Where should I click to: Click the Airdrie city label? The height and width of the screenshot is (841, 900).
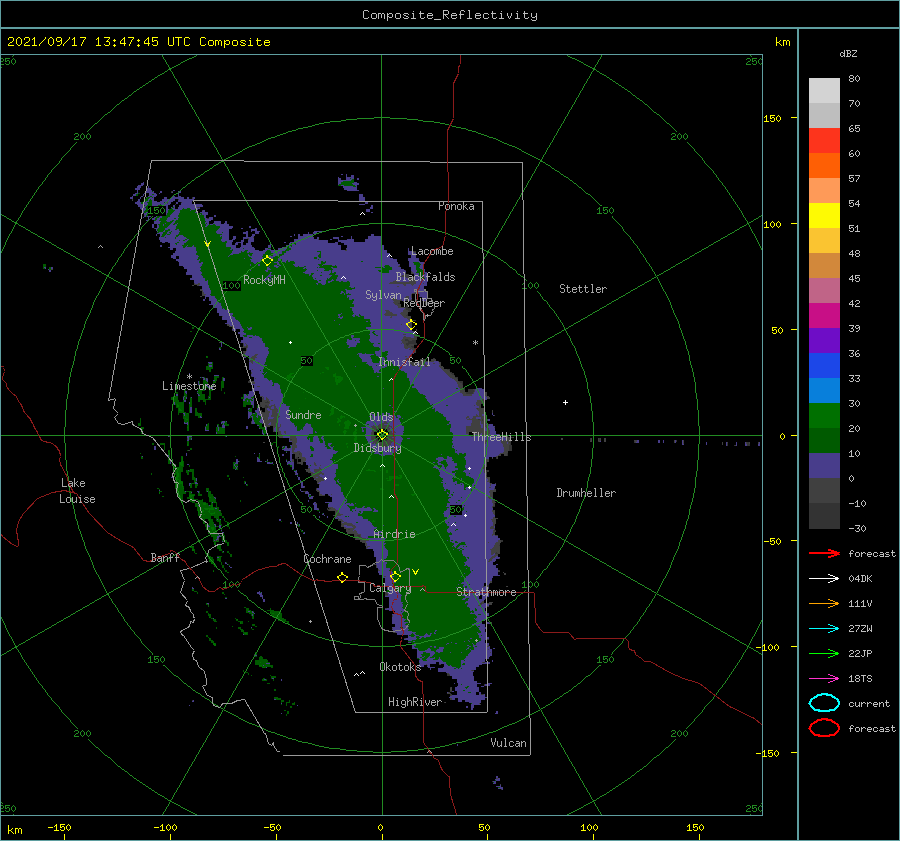tap(394, 534)
